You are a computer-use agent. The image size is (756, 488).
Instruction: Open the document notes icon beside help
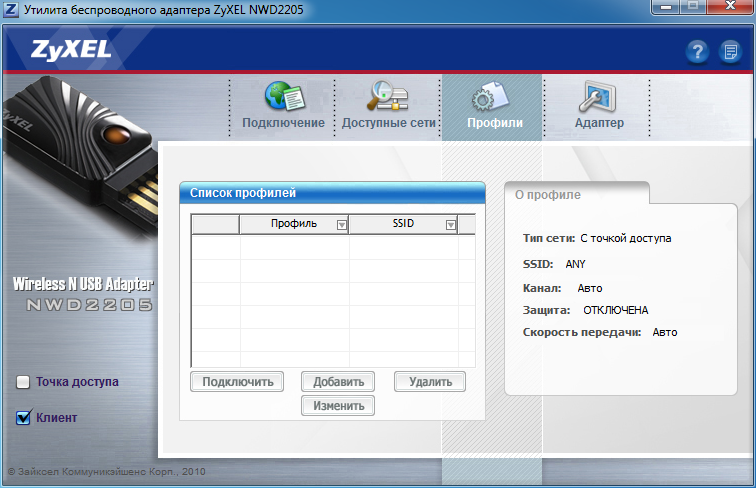pyautogui.click(x=730, y=52)
